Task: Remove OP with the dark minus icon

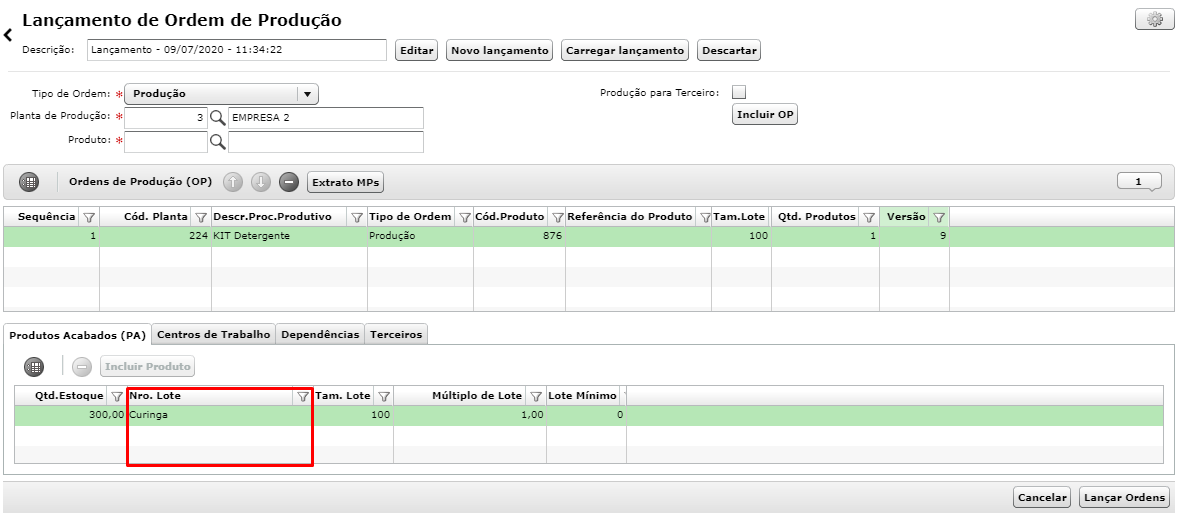Action: [289, 182]
